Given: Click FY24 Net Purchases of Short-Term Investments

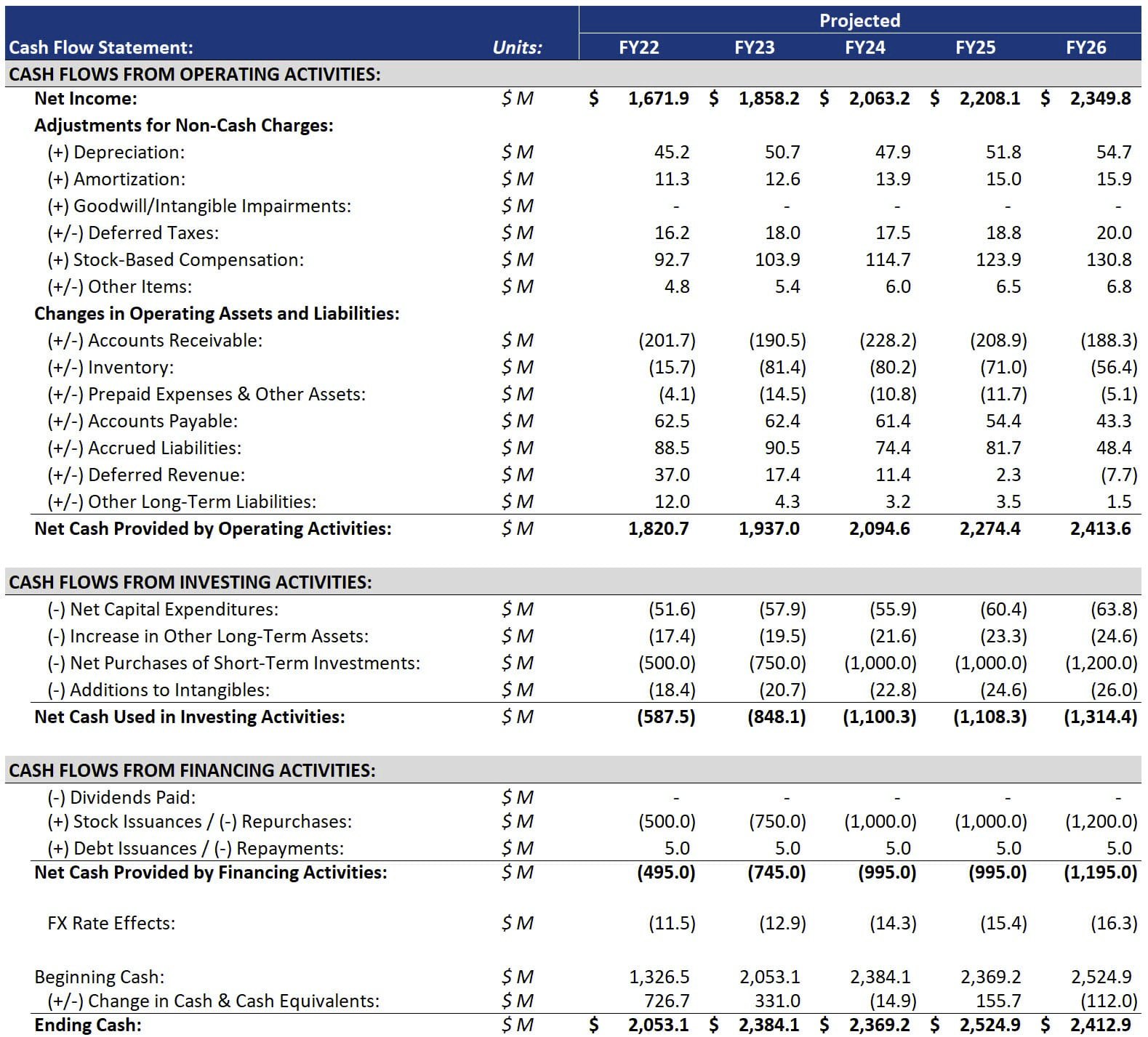Looking at the screenshot, I should point(880,663).
